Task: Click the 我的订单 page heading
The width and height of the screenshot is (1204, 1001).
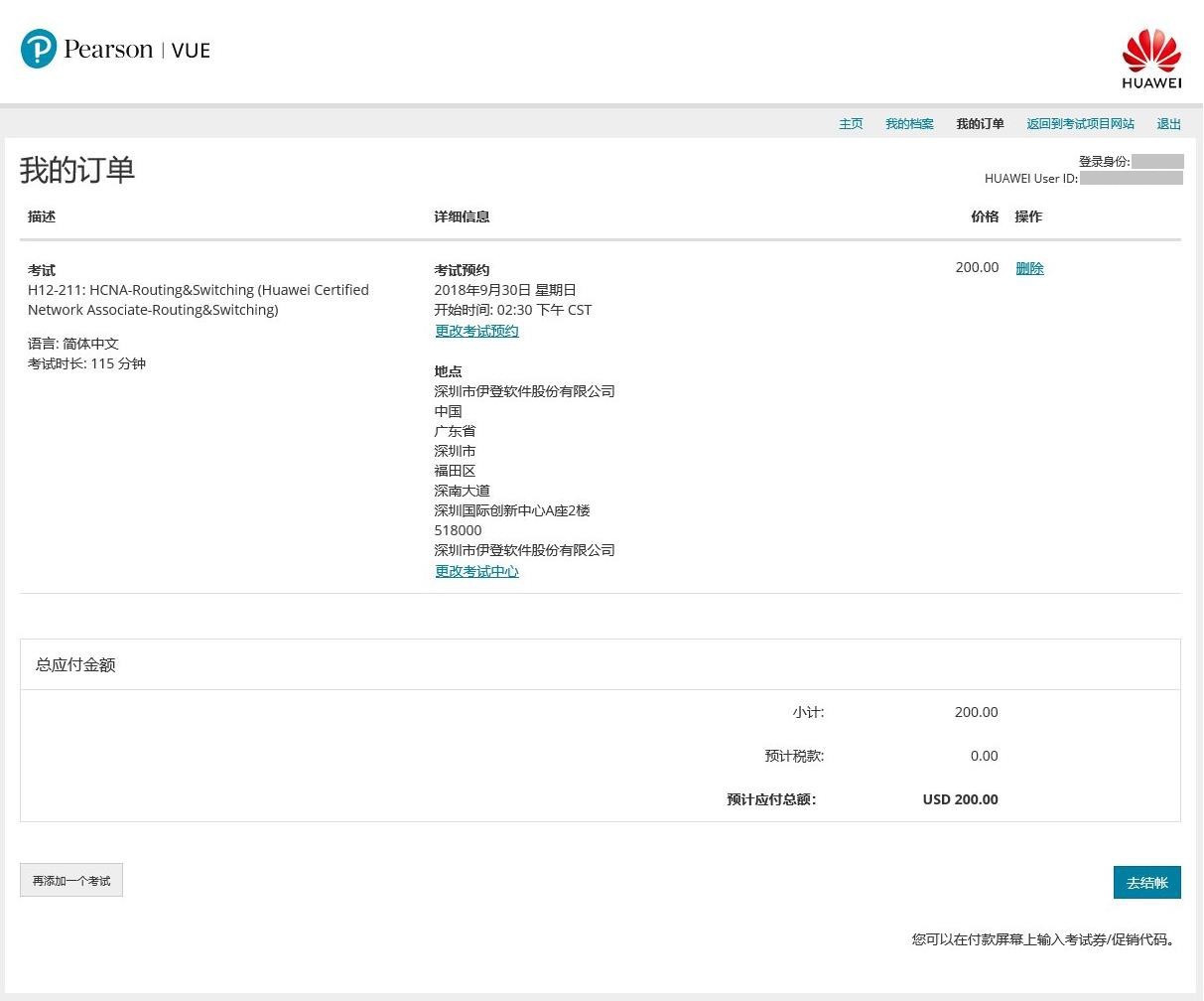Action: click(x=77, y=170)
